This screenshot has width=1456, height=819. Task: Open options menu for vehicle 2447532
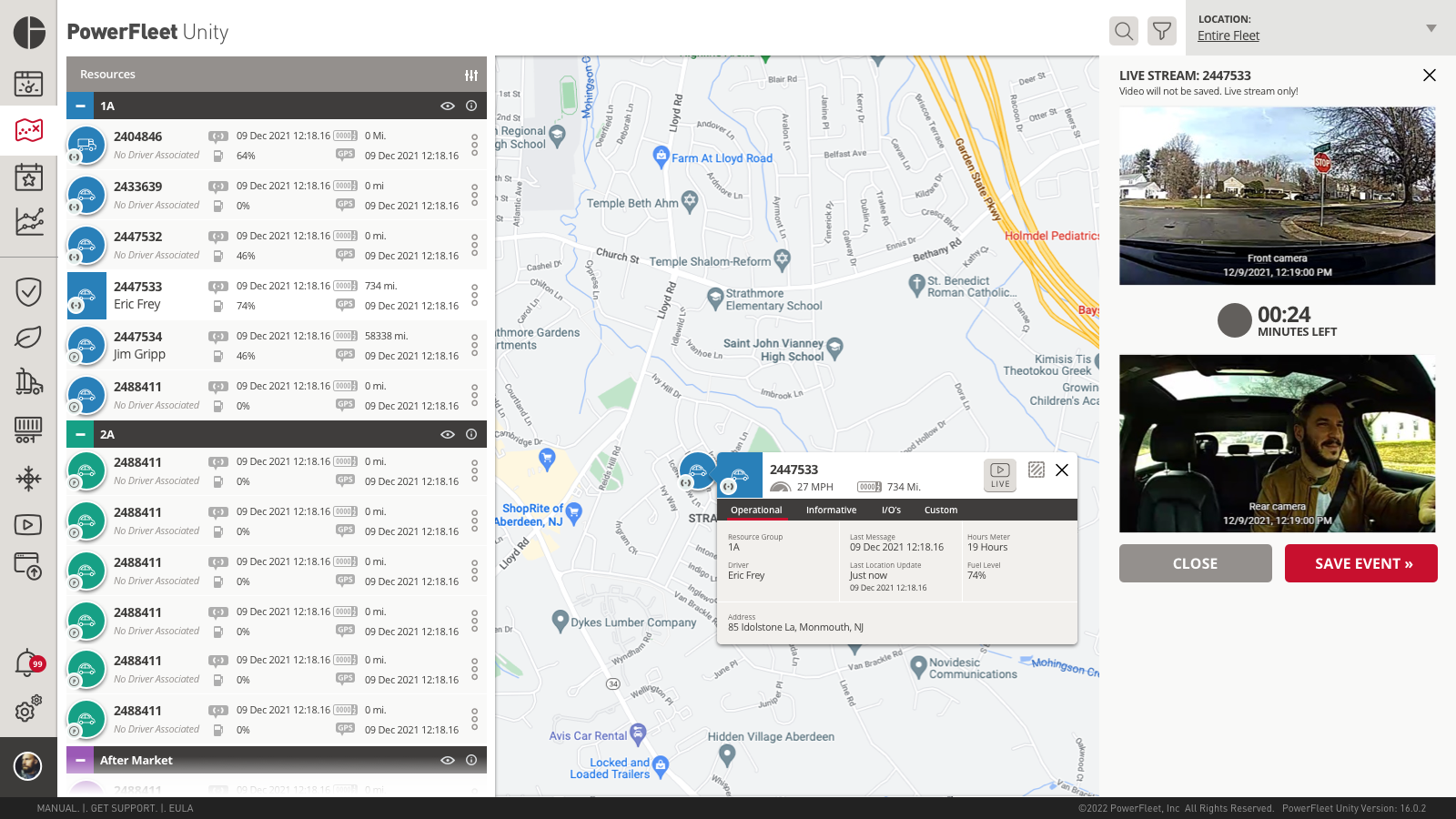click(x=474, y=245)
